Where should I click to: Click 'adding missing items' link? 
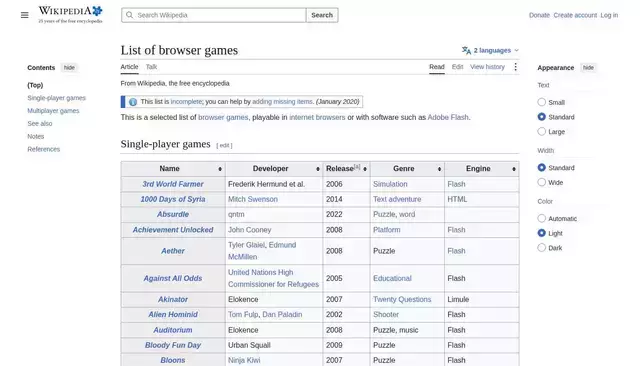282,102
